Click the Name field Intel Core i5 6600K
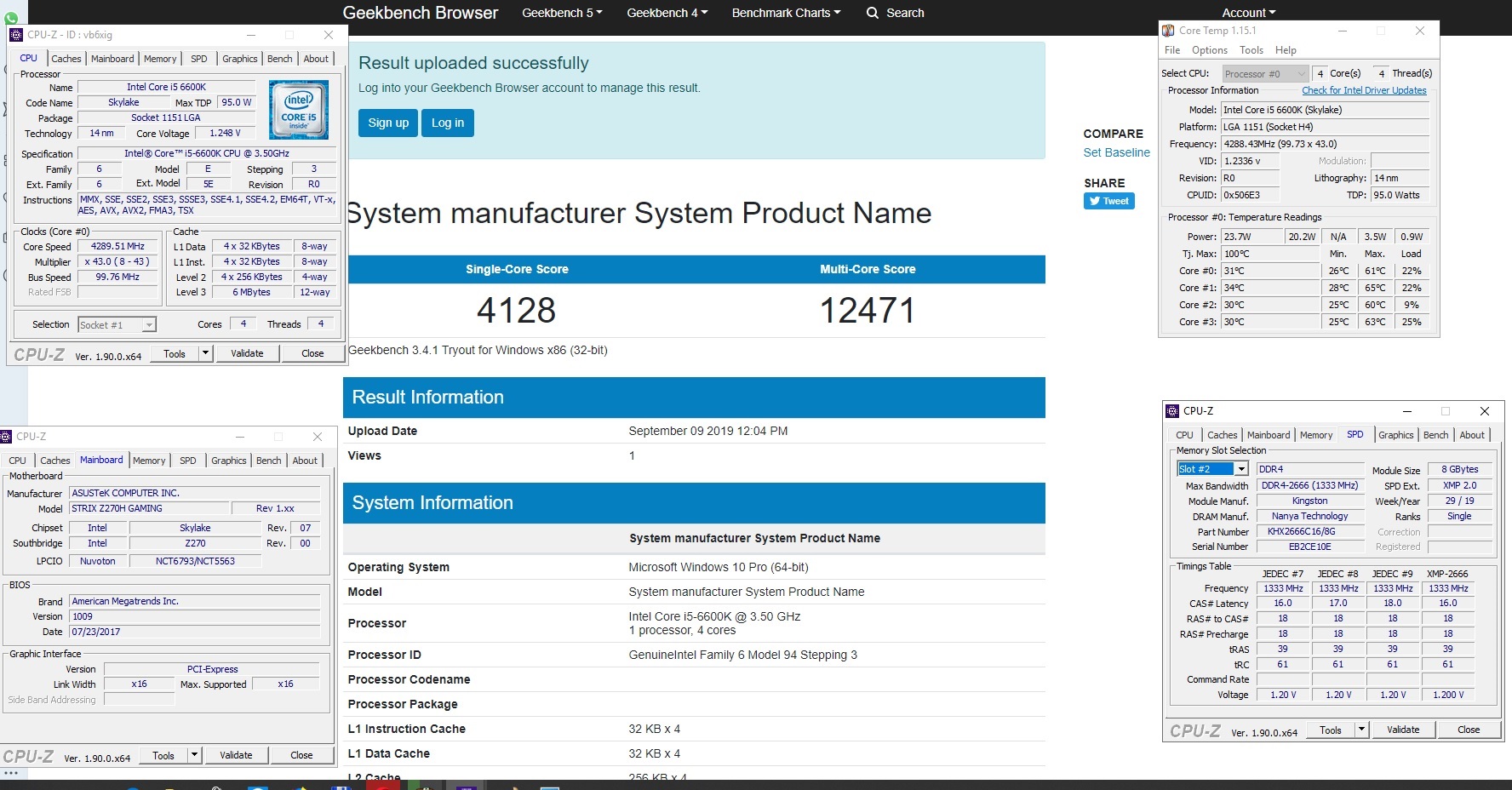This screenshot has height=790, width=1512. (166, 87)
